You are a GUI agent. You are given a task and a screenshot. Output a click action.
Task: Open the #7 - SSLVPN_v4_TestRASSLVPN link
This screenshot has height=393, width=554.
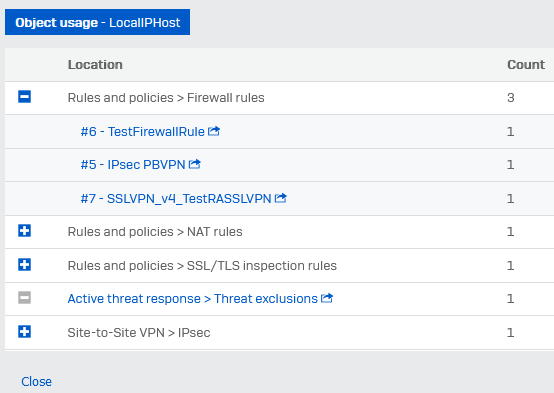(x=176, y=199)
